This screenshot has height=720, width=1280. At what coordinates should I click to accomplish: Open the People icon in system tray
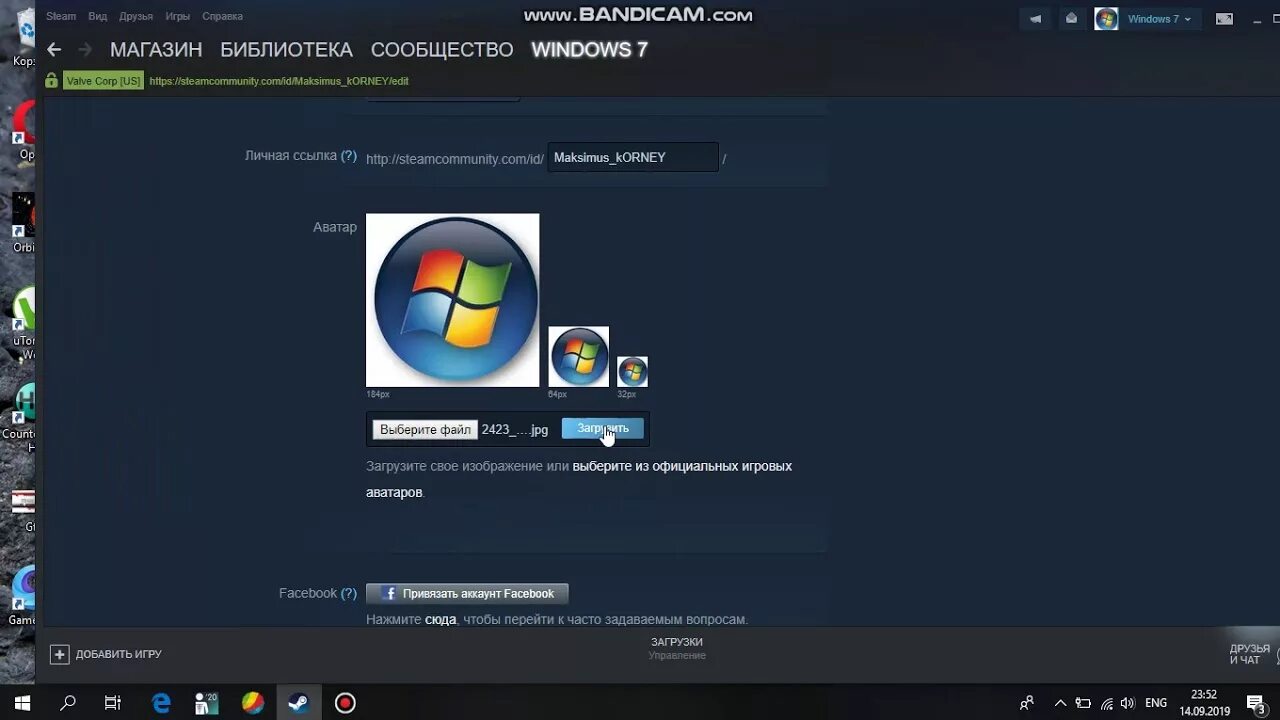tap(1026, 703)
